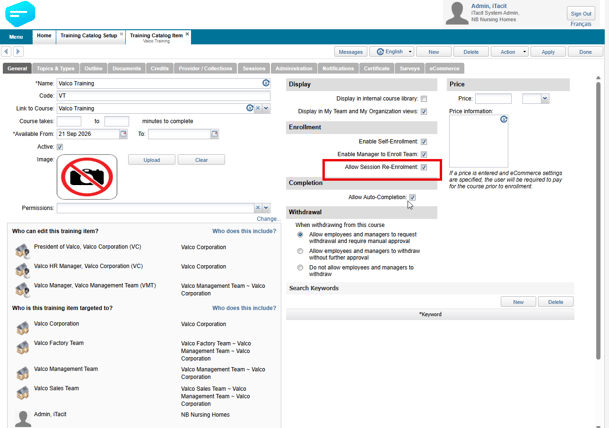This screenshot has height=428, width=609.
Task: Close the Training Catalog Setup tab
Action: click(x=122, y=34)
